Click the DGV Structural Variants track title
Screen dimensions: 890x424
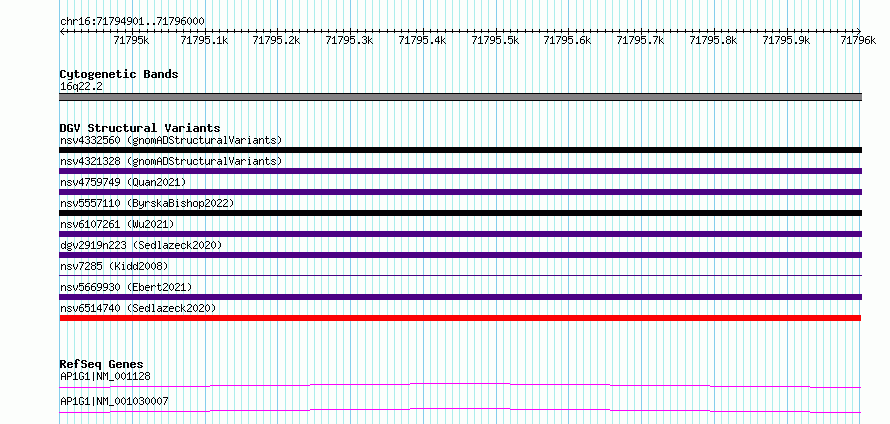pyautogui.click(x=140, y=128)
